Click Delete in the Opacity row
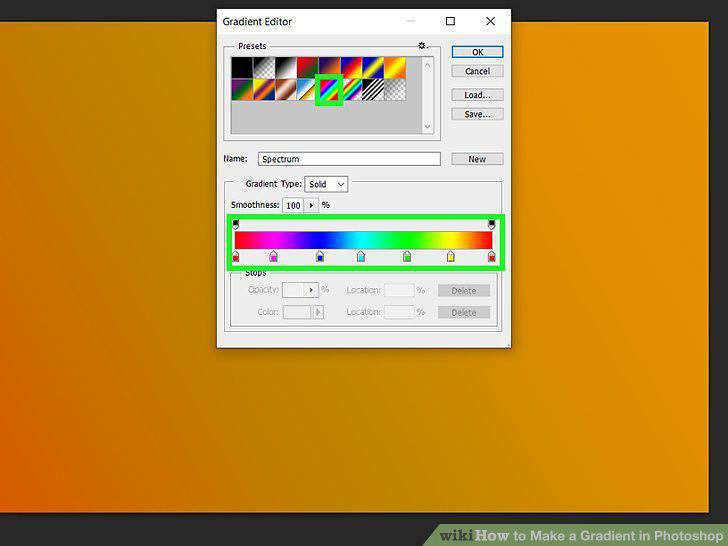Viewport: 728px width, 546px height. 464,291
